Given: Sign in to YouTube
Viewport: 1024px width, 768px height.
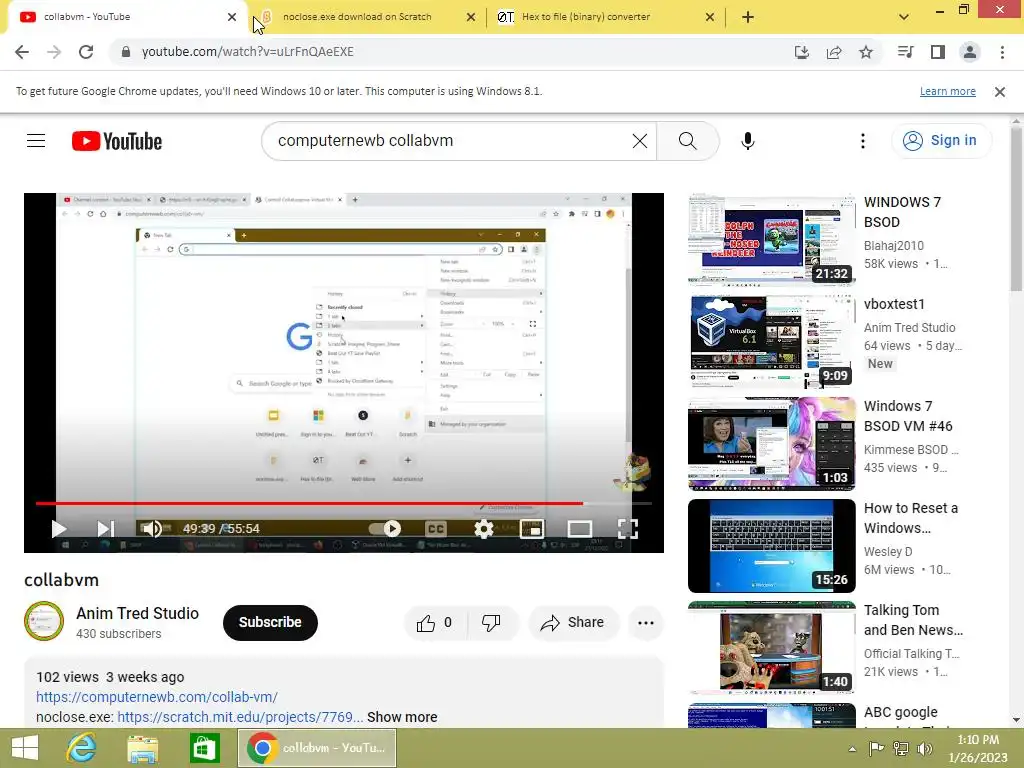Looking at the screenshot, I should pyautogui.click(x=941, y=140).
